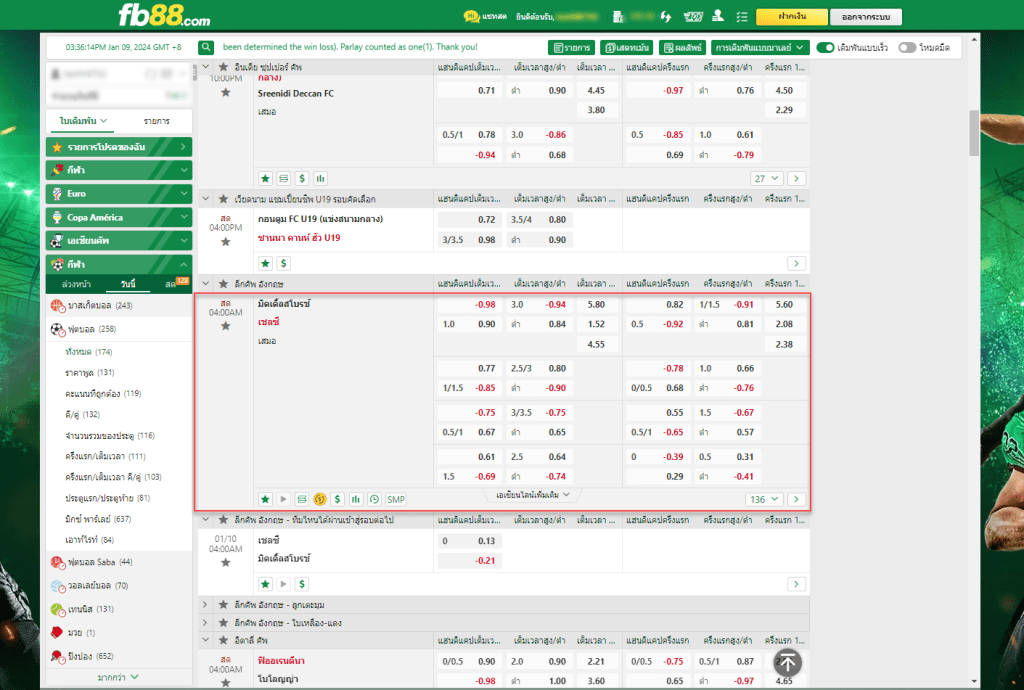Click the clock history icon next to SMP
The width and height of the screenshot is (1024, 690).
(374, 499)
